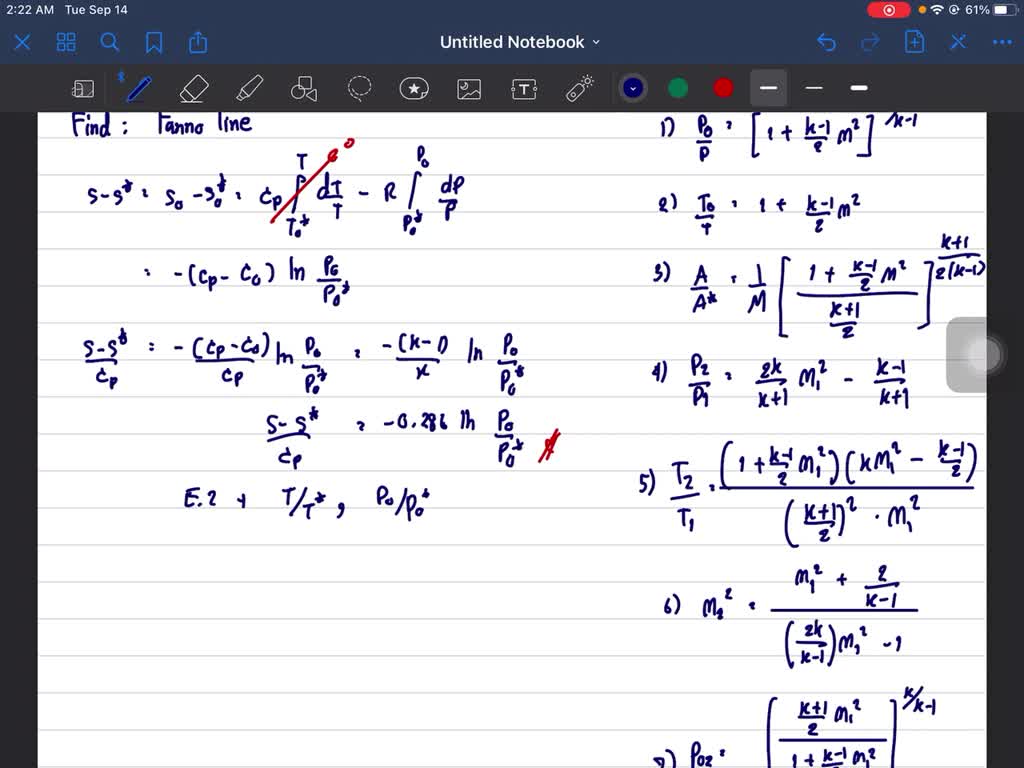
Task: Open the Shapes tool
Action: tap(303, 88)
